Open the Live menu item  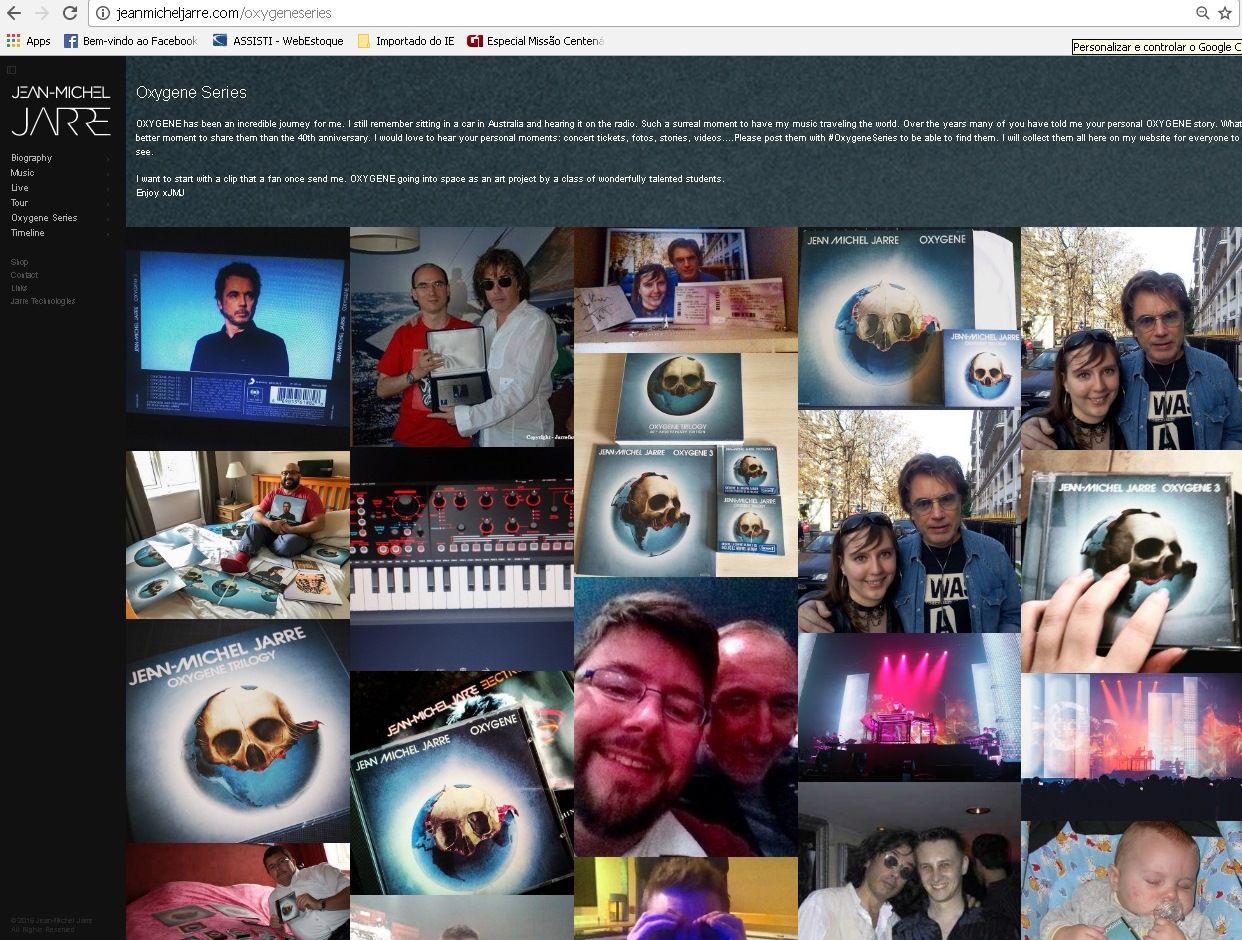20,188
